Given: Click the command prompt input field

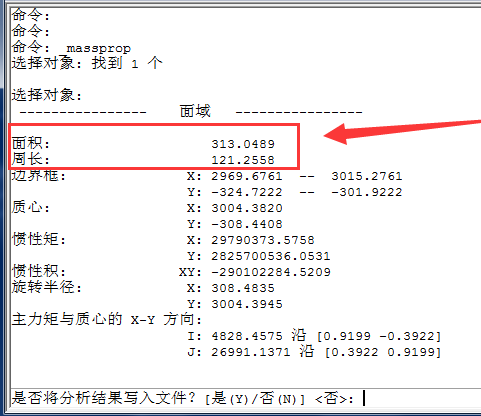Looking at the screenshot, I should coord(245,398).
